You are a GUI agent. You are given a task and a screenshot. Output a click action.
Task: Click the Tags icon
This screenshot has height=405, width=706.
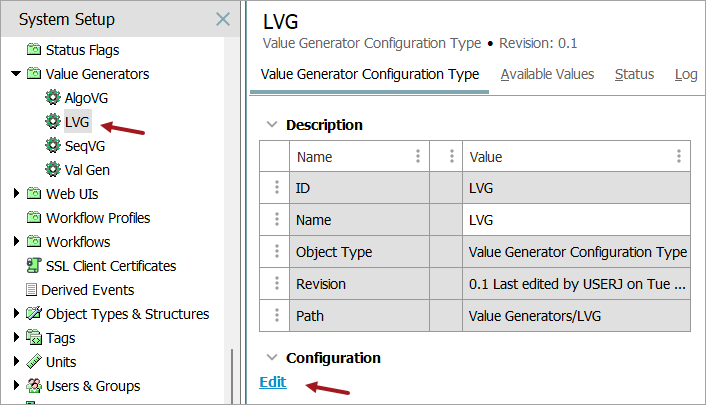[34, 337]
